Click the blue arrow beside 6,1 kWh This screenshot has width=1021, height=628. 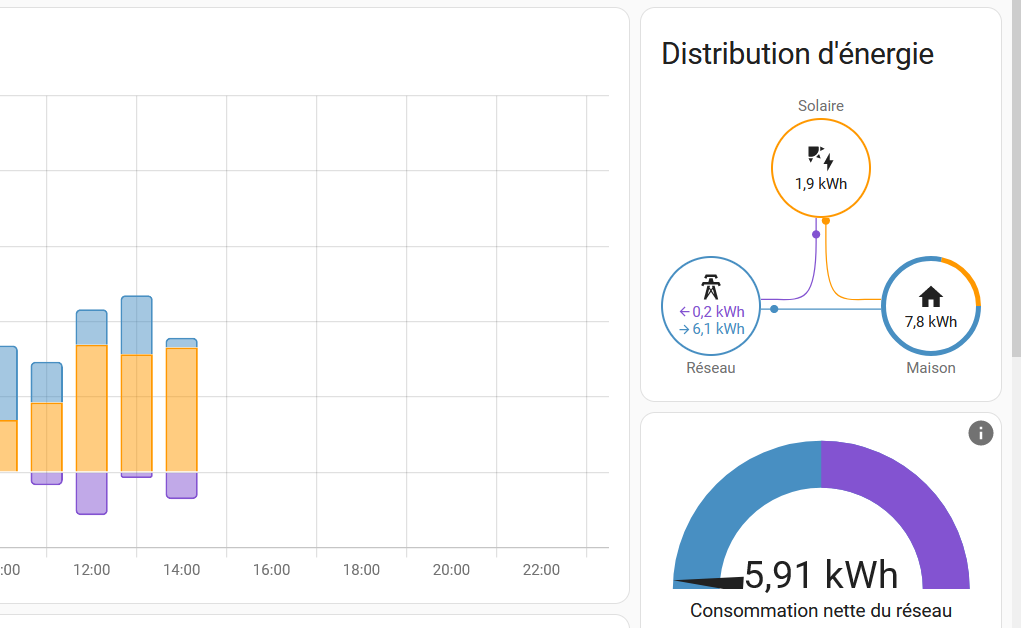tap(684, 330)
